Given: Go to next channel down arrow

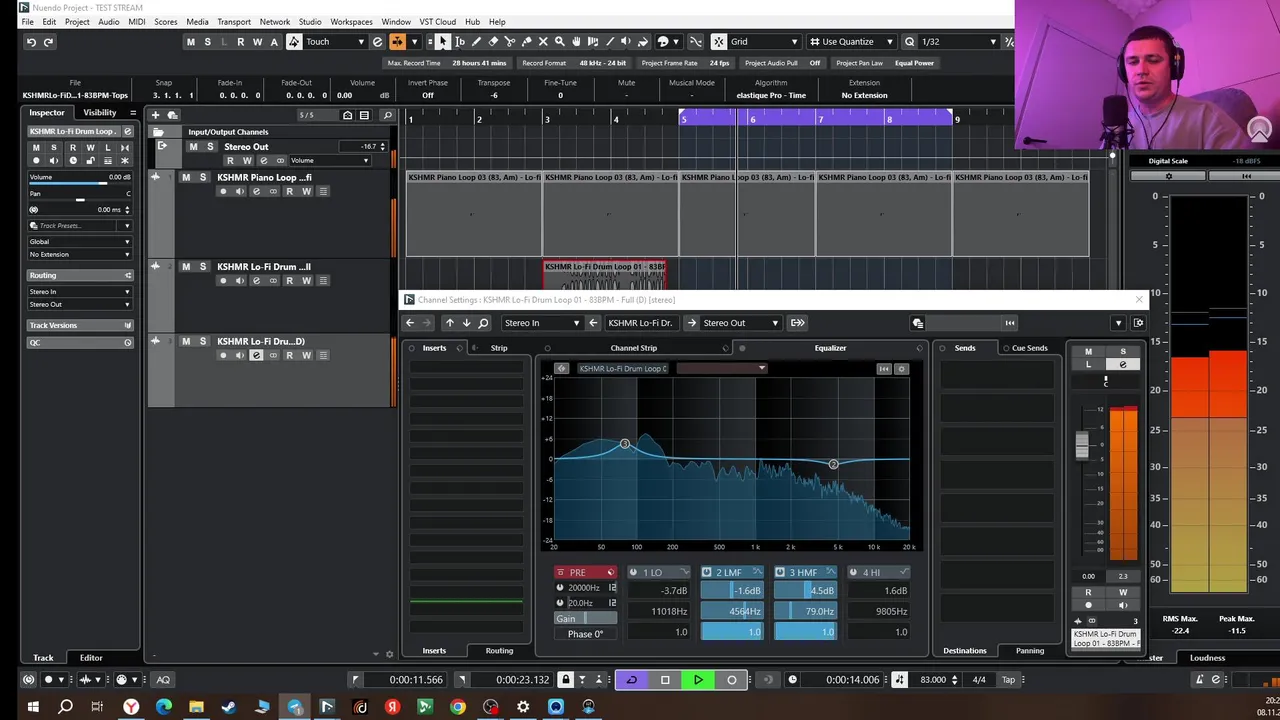Looking at the screenshot, I should pyautogui.click(x=466, y=323).
